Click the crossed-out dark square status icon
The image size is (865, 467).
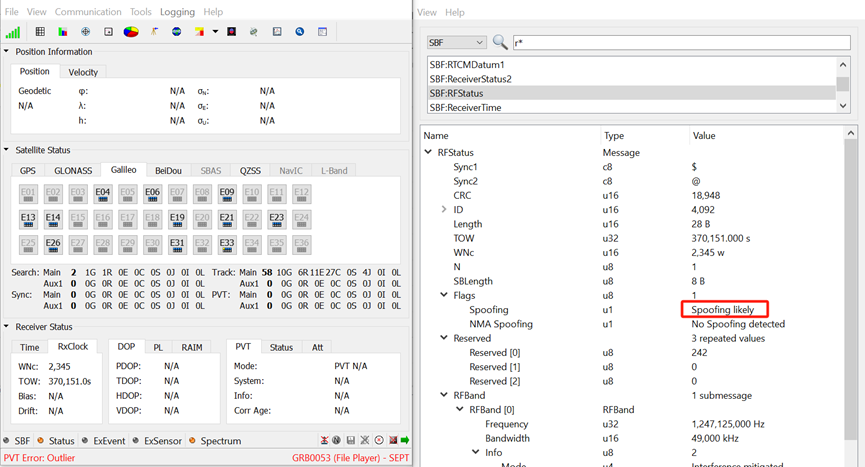pyautogui.click(x=393, y=440)
